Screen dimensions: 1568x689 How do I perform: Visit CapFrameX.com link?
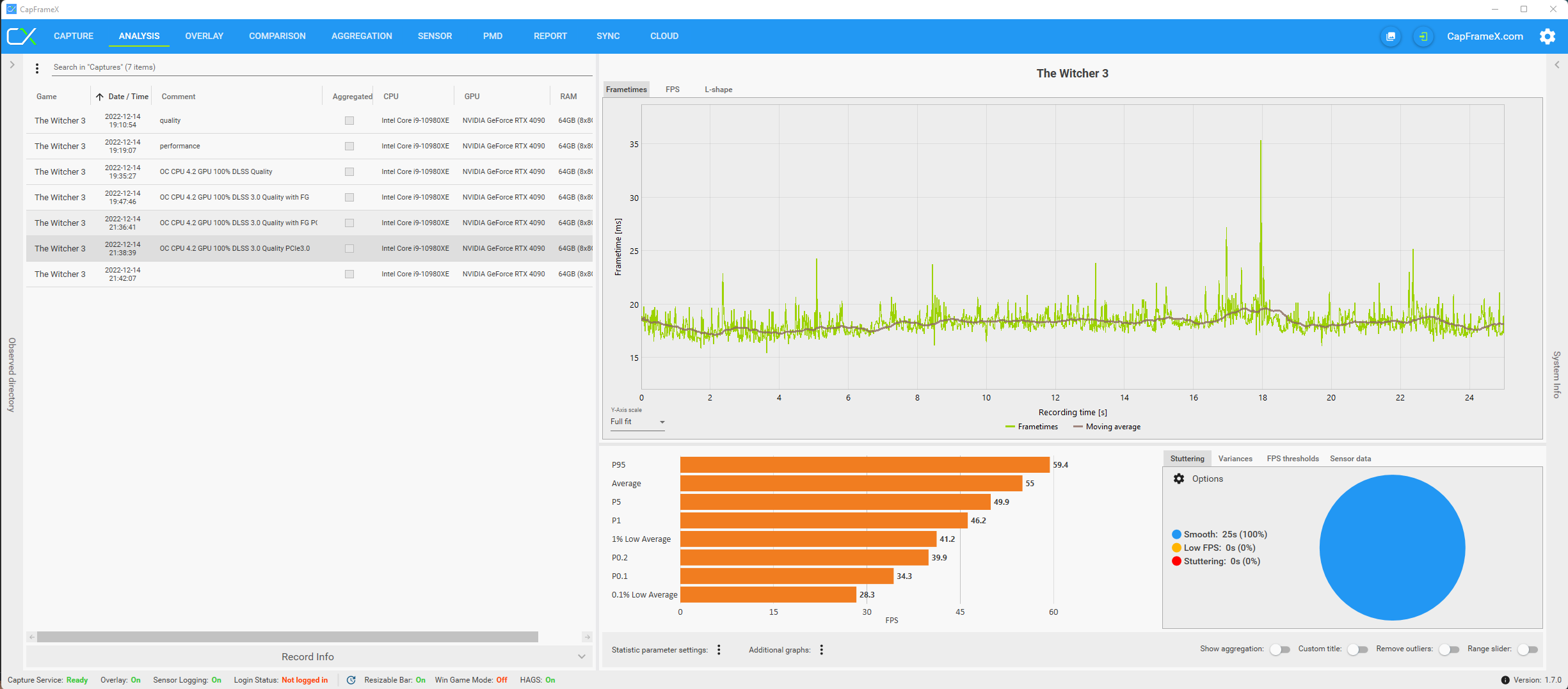point(1485,36)
